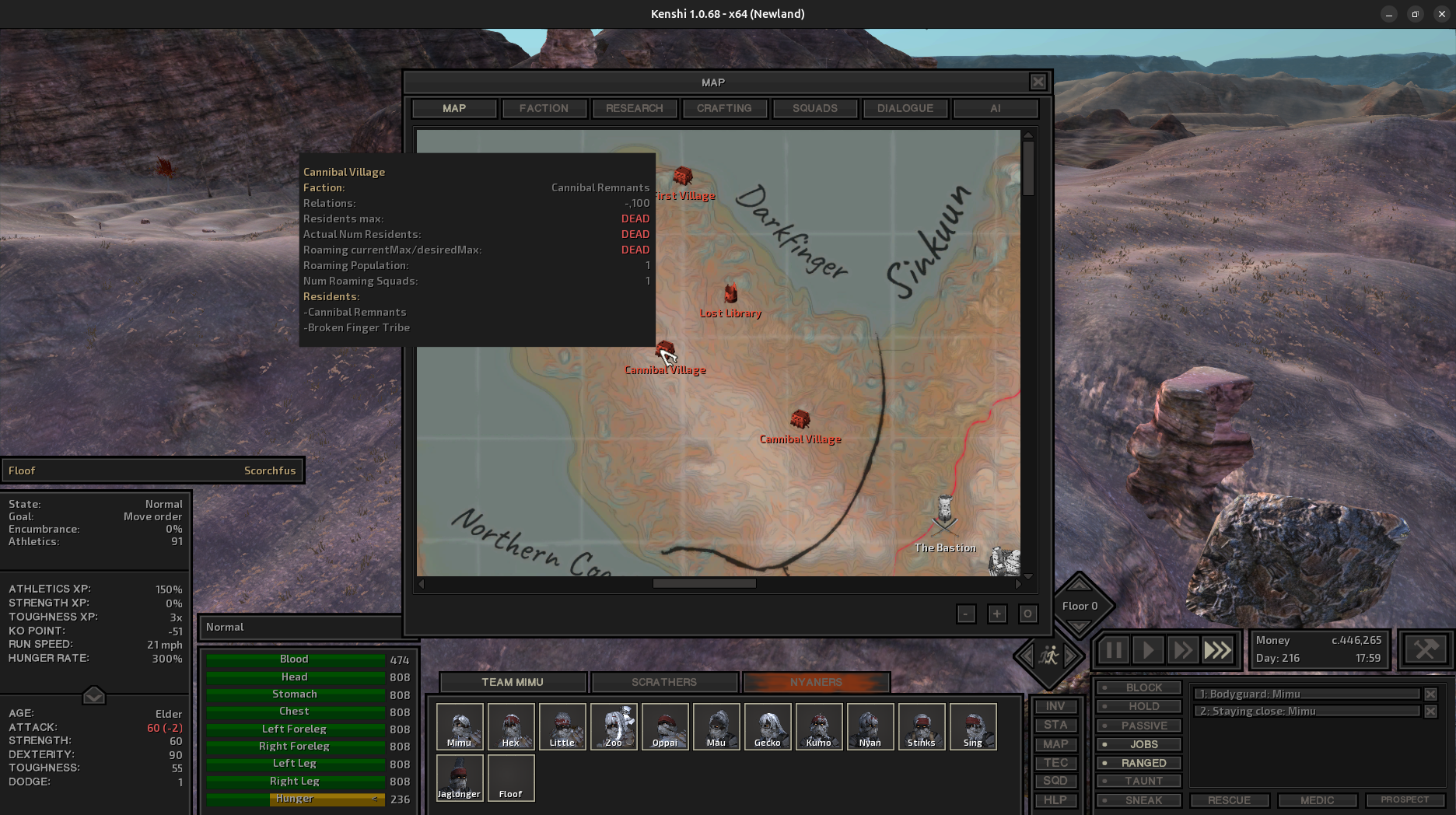
Task: Toggle JOBS mode
Action: [1139, 744]
